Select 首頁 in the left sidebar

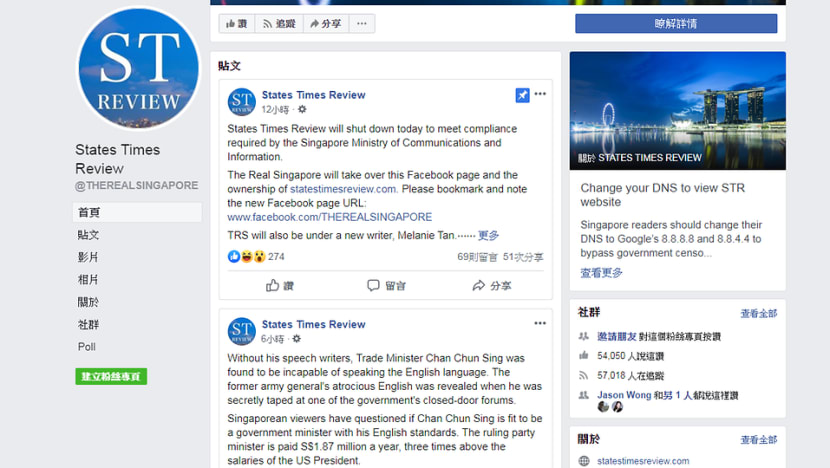coord(137,212)
